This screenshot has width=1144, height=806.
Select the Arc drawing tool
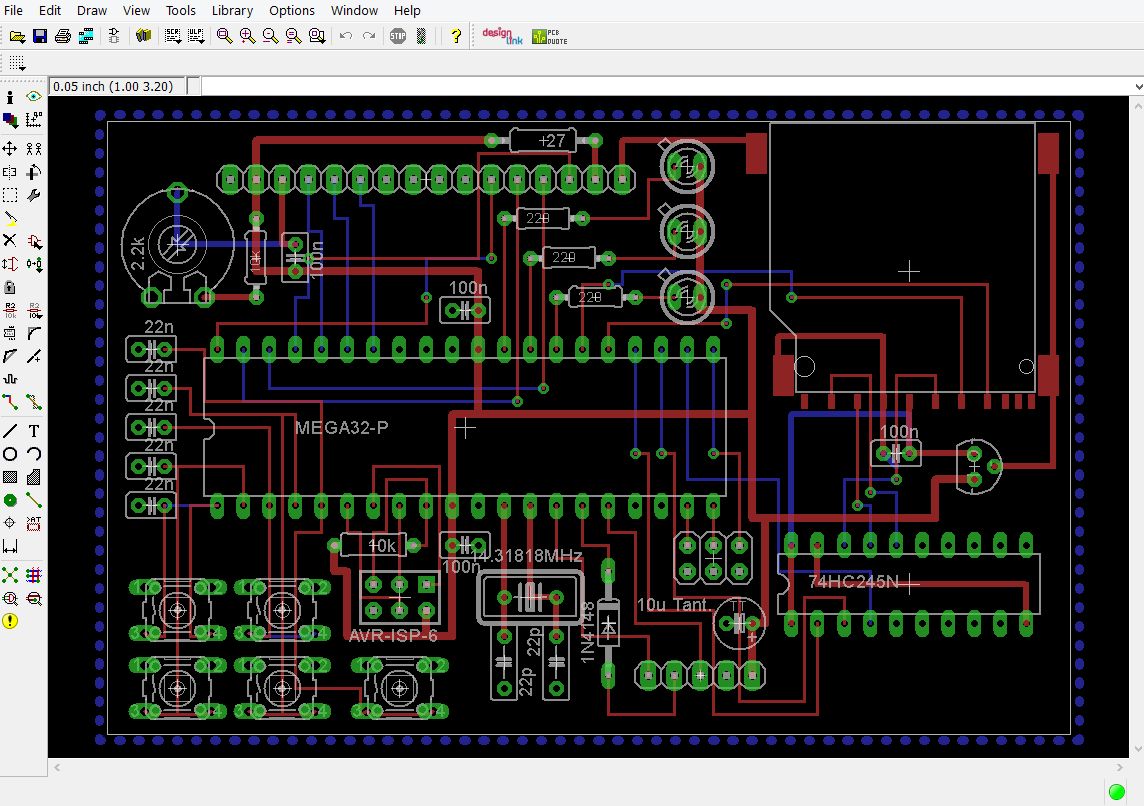(34, 454)
